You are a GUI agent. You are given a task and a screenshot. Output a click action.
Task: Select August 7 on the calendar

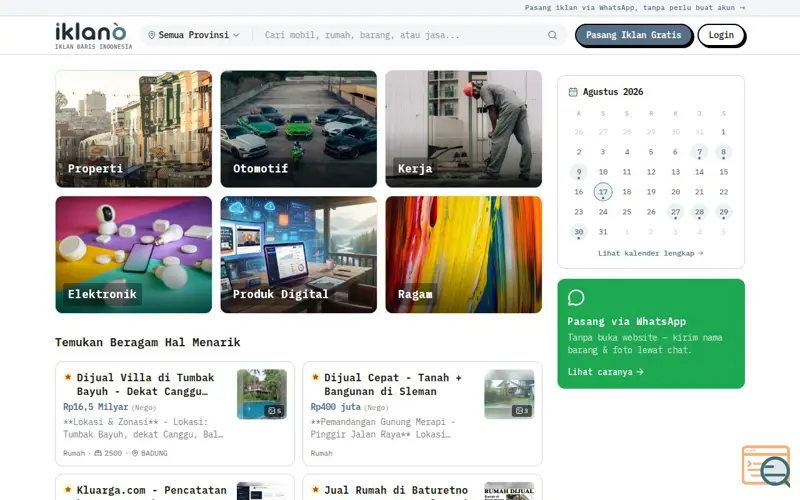point(699,152)
